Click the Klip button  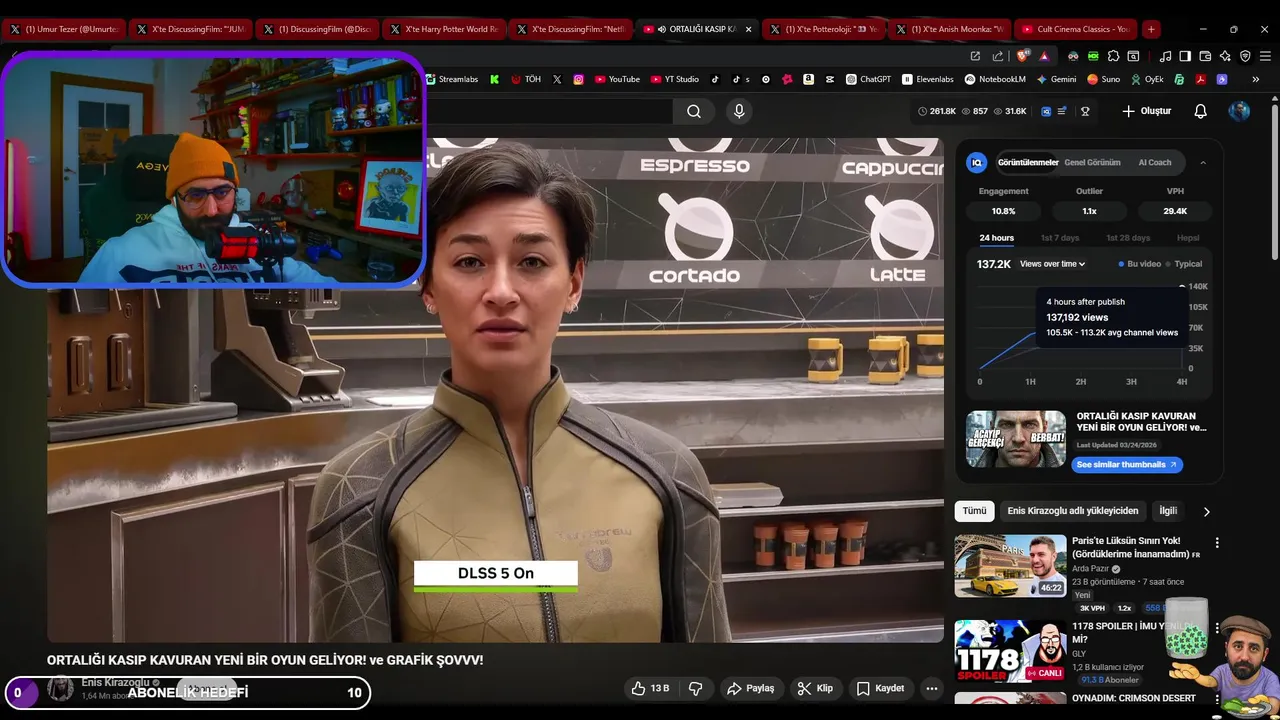(815, 688)
